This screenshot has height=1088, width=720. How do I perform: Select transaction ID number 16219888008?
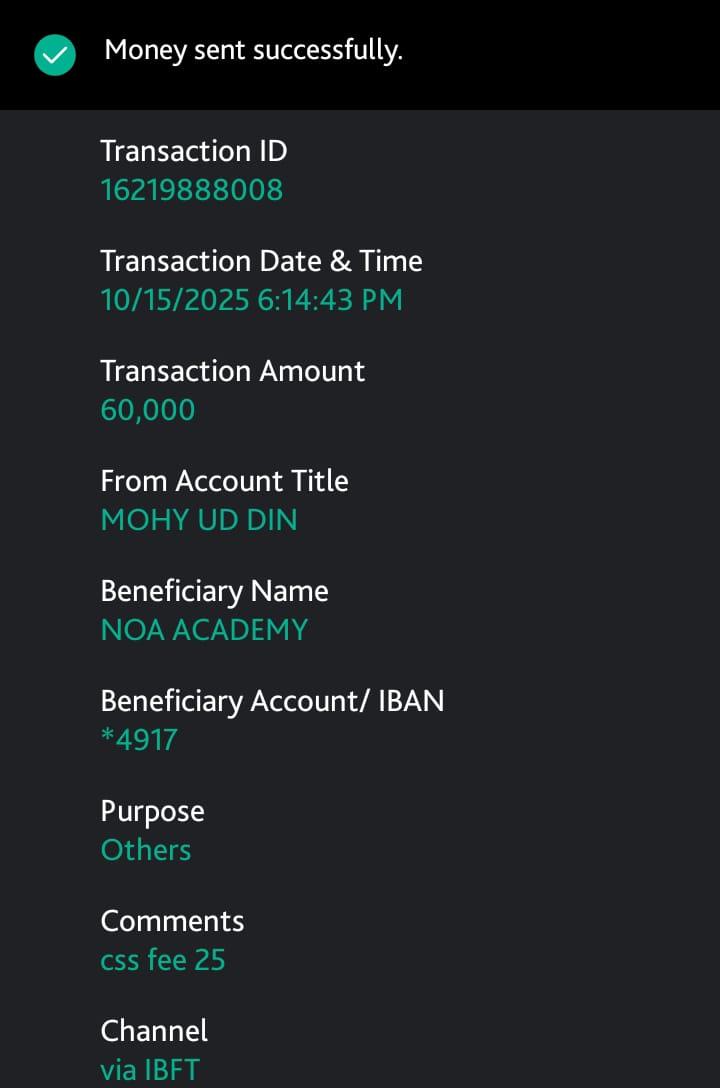tap(192, 190)
